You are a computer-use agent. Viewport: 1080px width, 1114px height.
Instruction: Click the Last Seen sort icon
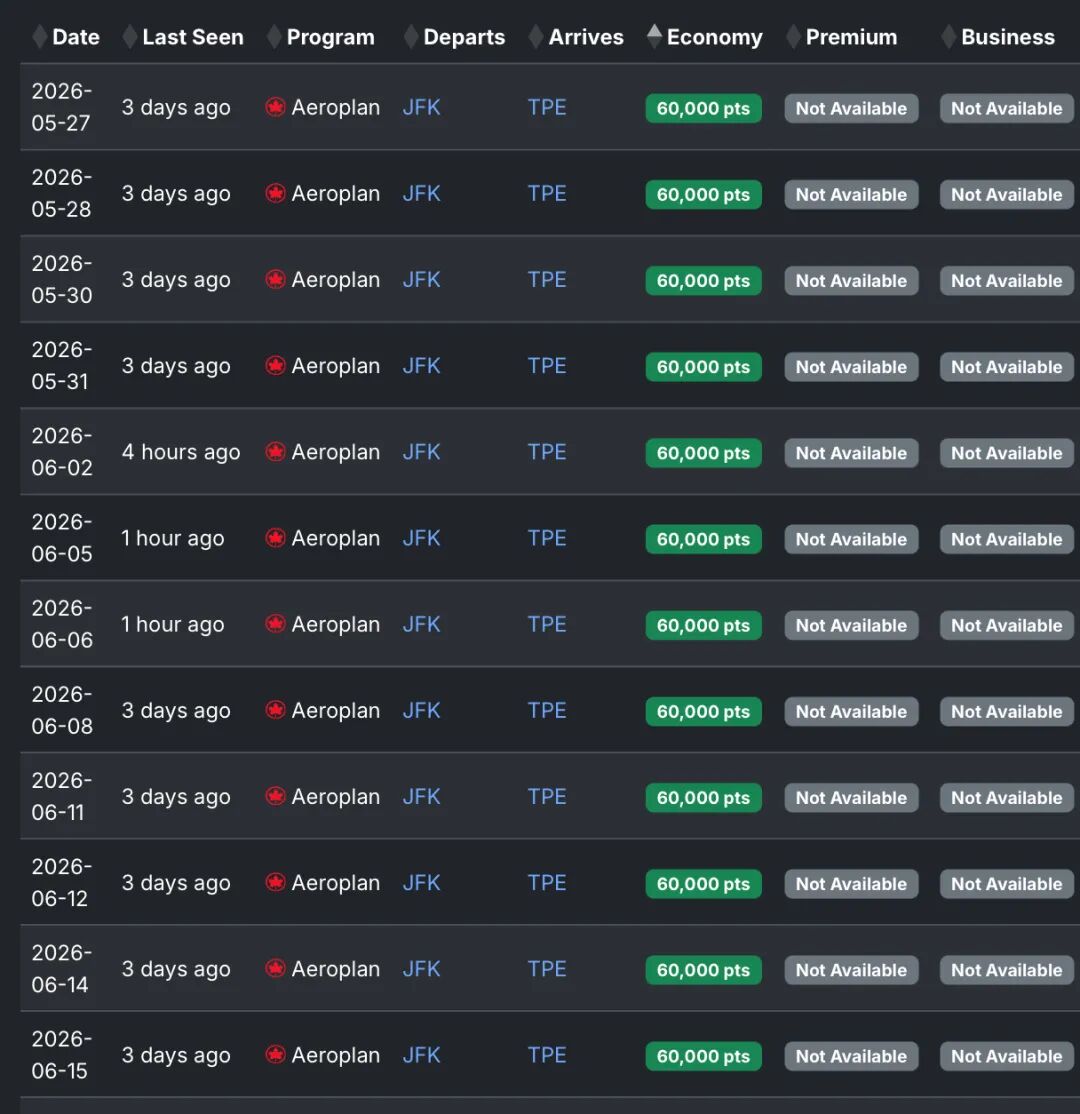[x=129, y=37]
